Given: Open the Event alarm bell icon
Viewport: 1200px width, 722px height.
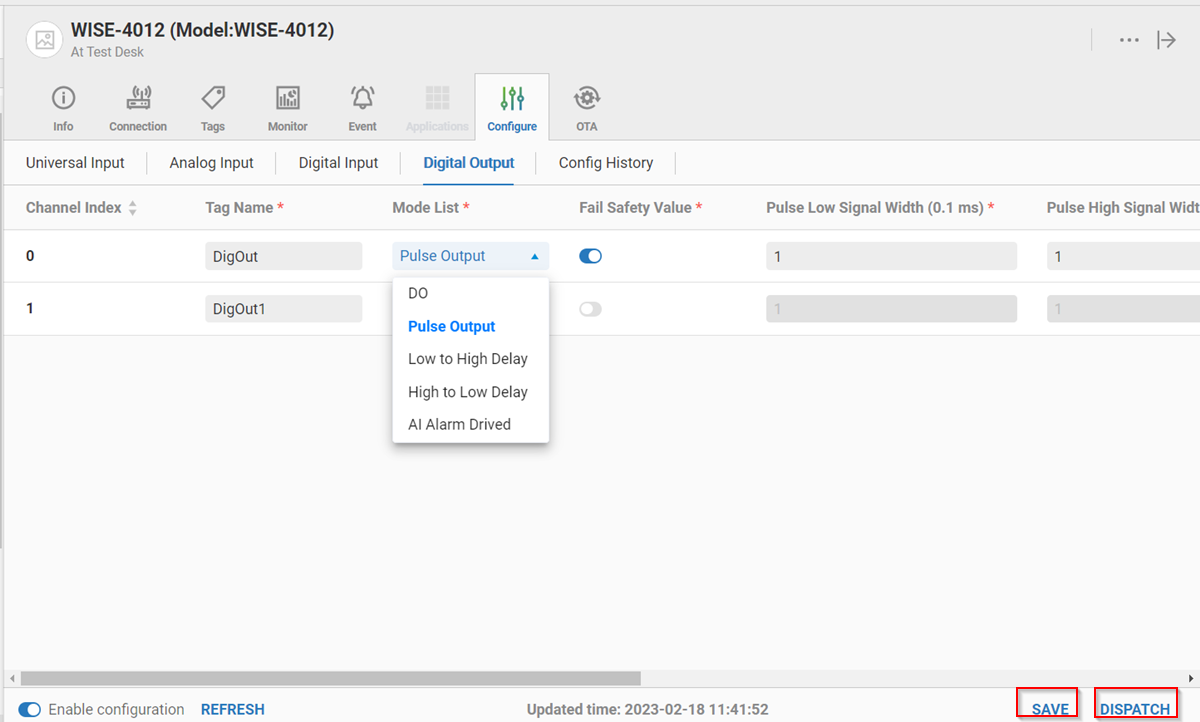Looking at the screenshot, I should 362,98.
